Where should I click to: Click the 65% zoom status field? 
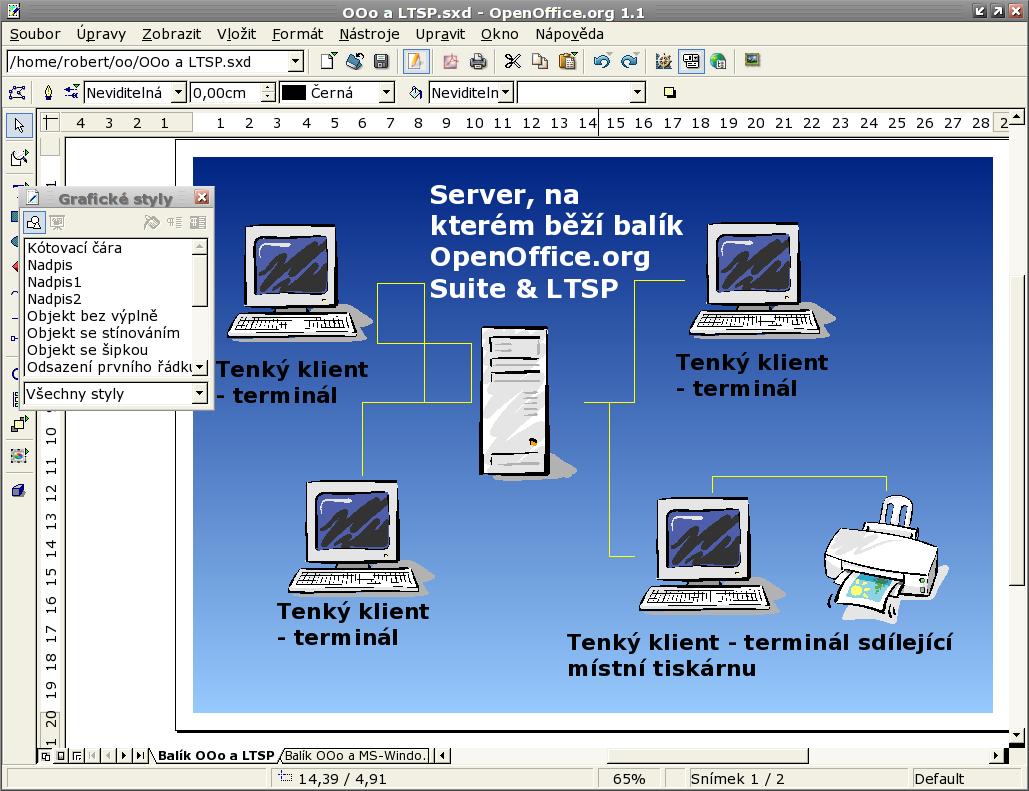point(629,779)
